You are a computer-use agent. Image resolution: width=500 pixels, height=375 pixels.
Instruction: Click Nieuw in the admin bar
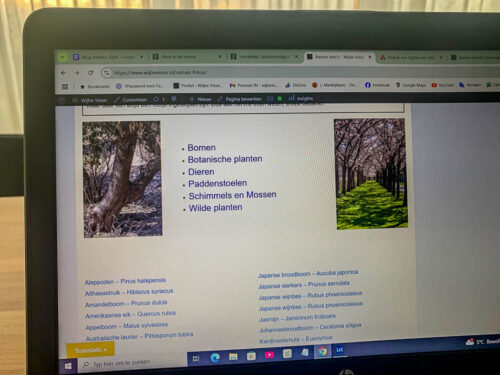pos(200,99)
